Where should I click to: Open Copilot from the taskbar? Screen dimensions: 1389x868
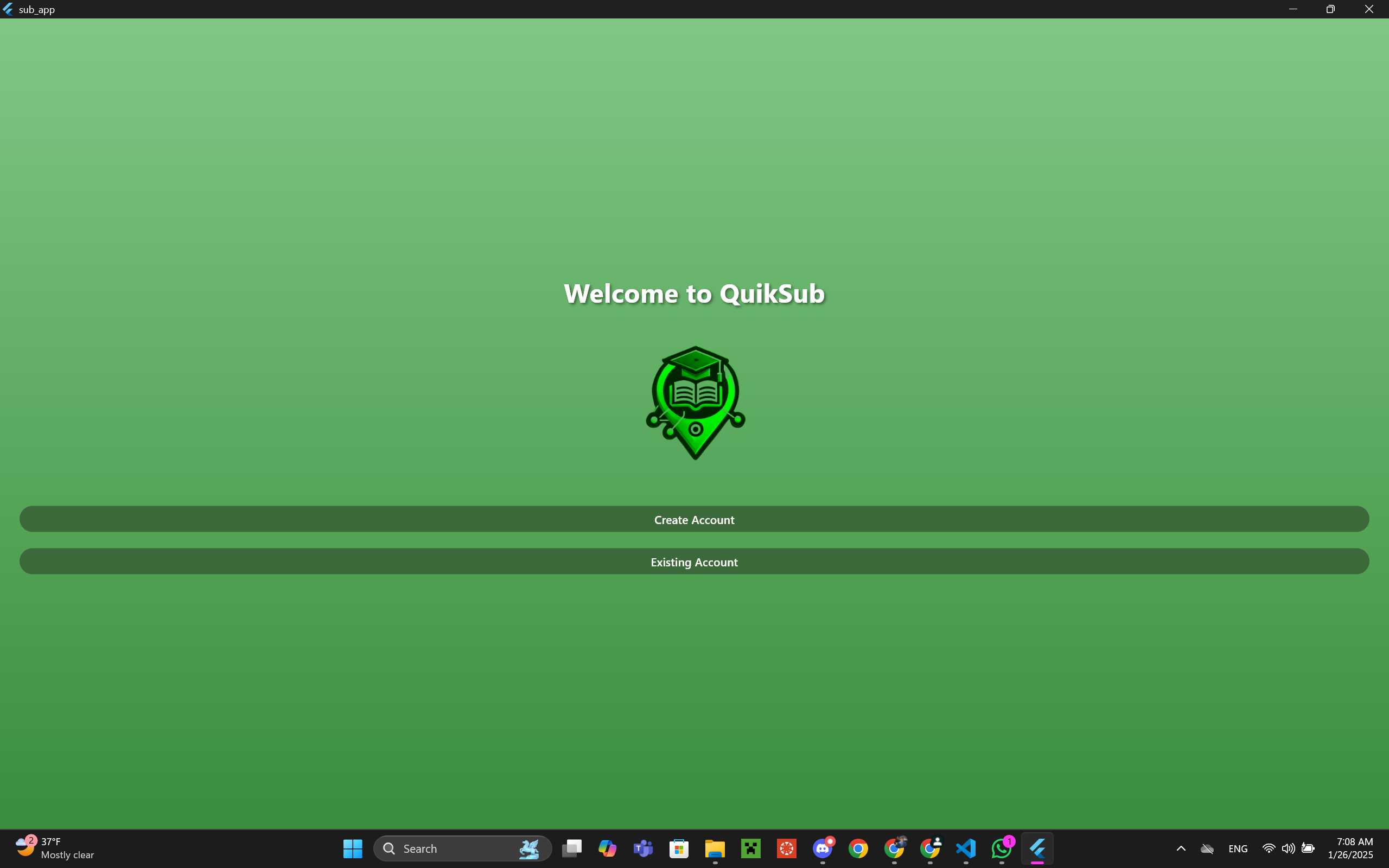[607, 848]
